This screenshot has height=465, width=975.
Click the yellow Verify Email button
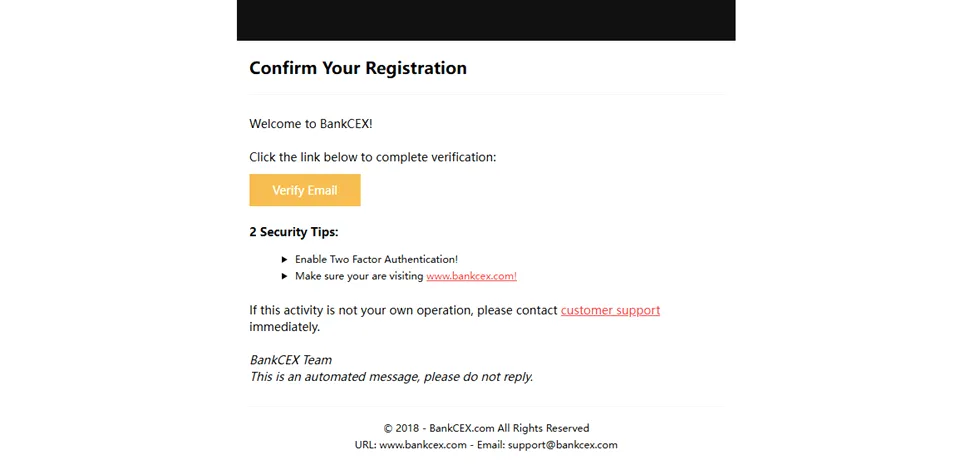[305, 190]
